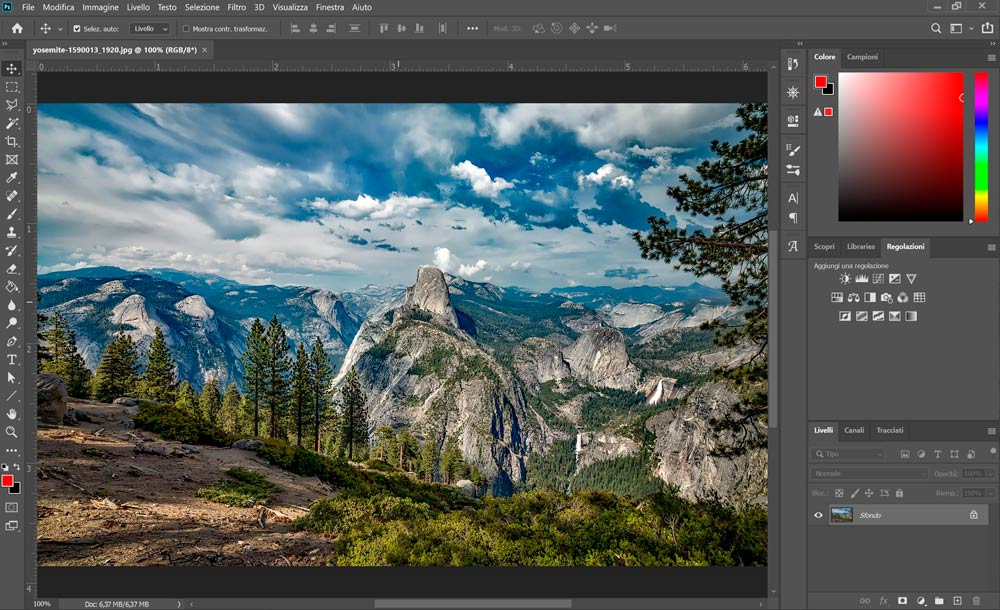The image size is (1000, 610).
Task: Create a new layer in Livelli panel
Action: click(957, 601)
